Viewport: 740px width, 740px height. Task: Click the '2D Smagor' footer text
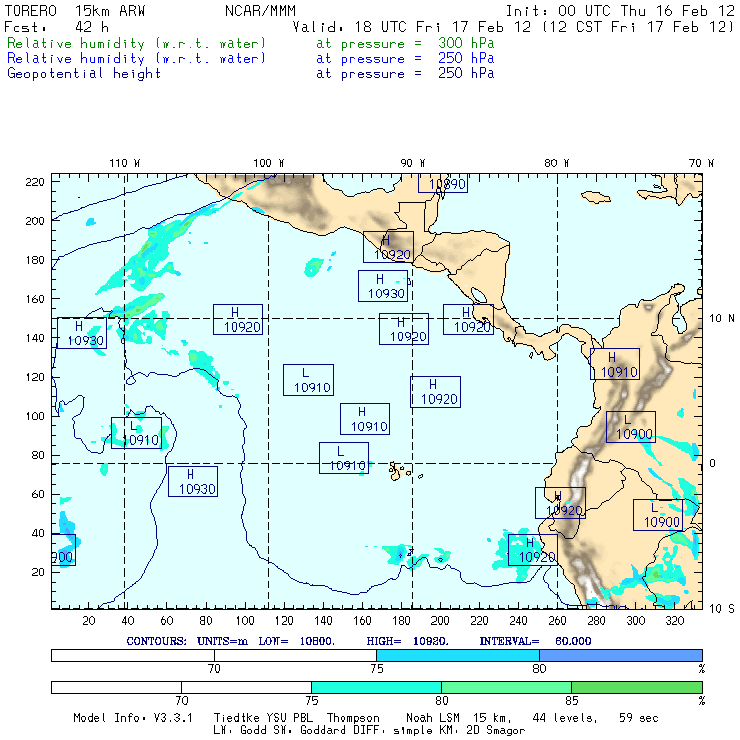pos(496,731)
